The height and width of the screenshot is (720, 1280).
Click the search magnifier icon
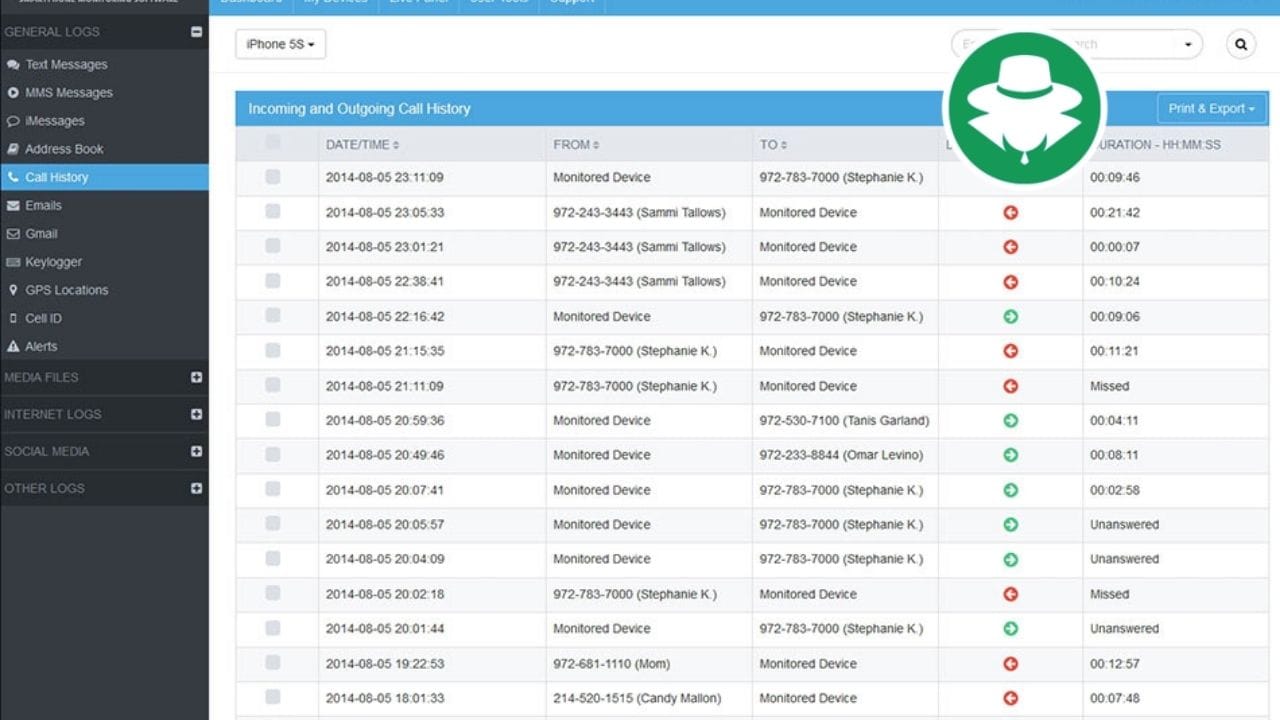point(1240,44)
